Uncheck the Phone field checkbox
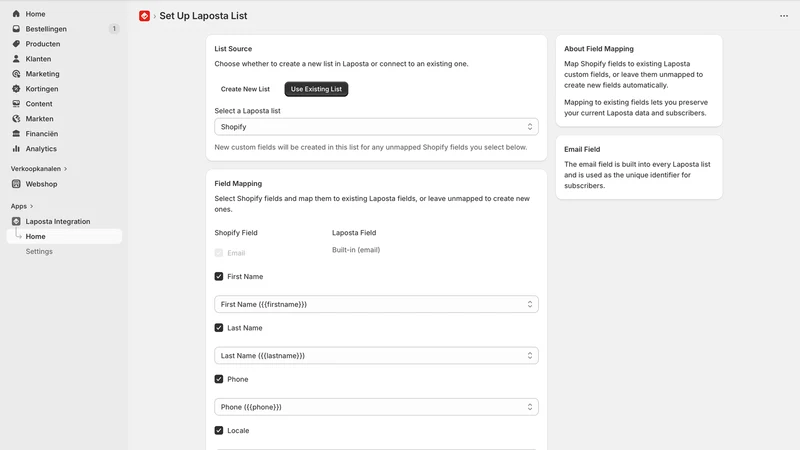 coord(219,379)
